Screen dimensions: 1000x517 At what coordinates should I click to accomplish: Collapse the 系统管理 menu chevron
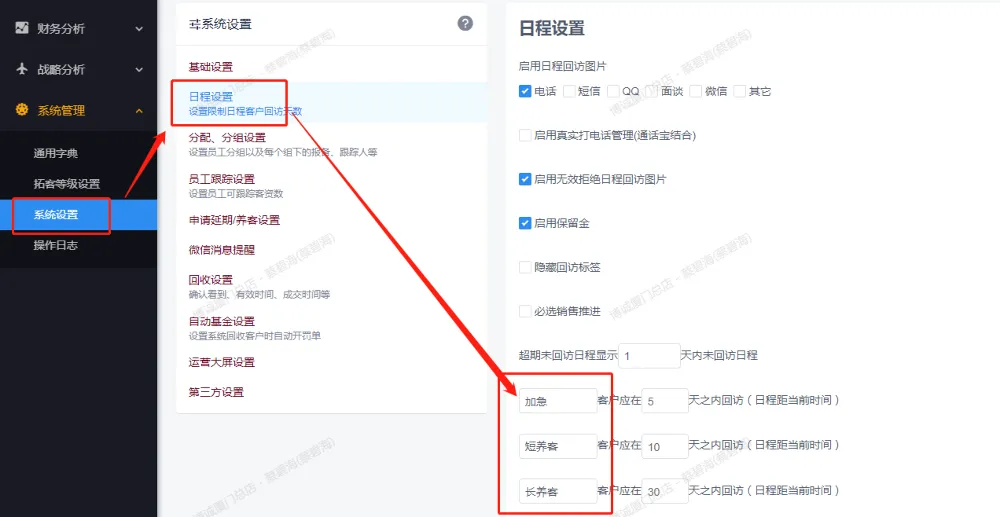tap(139, 111)
